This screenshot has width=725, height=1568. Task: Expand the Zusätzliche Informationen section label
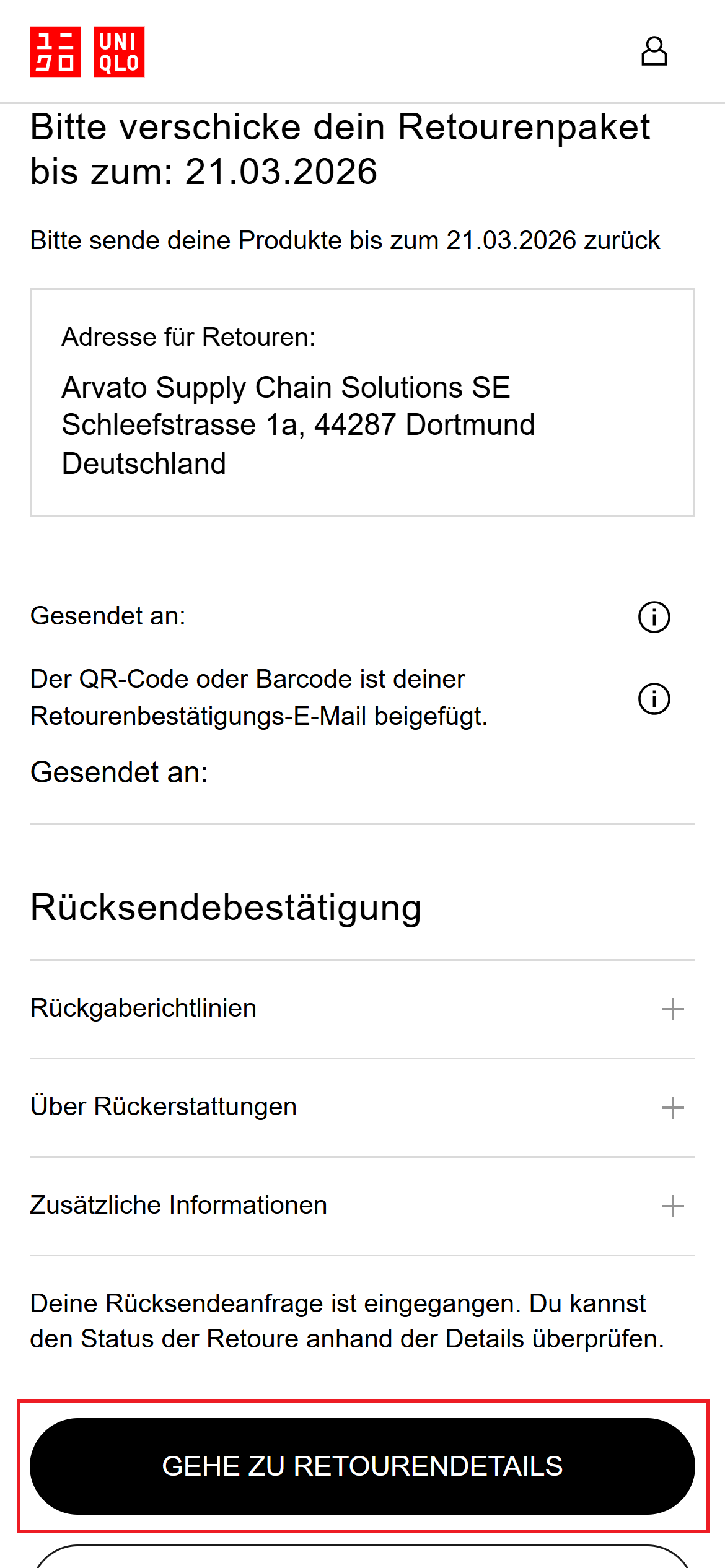pos(178,1206)
